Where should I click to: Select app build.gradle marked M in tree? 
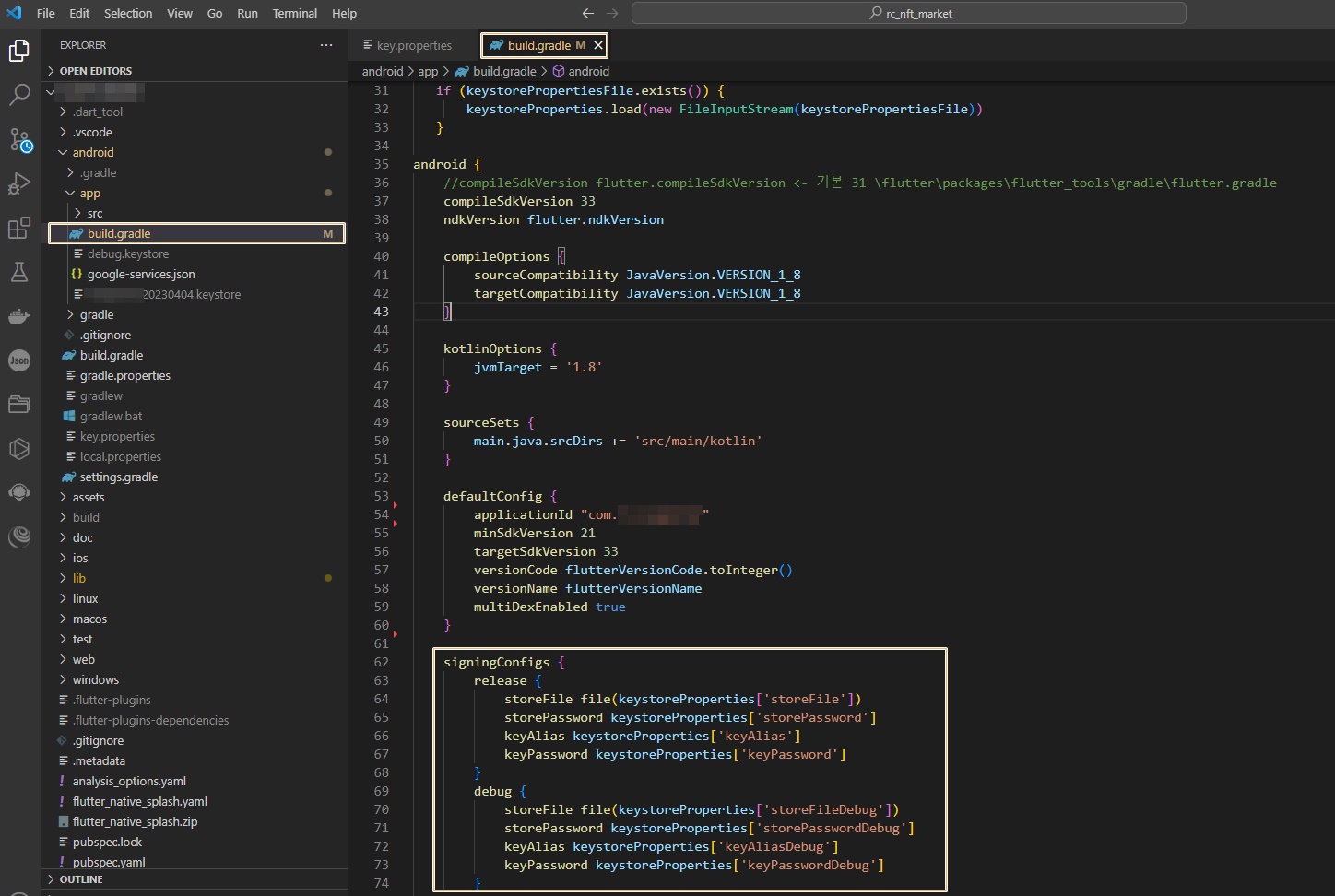196,233
